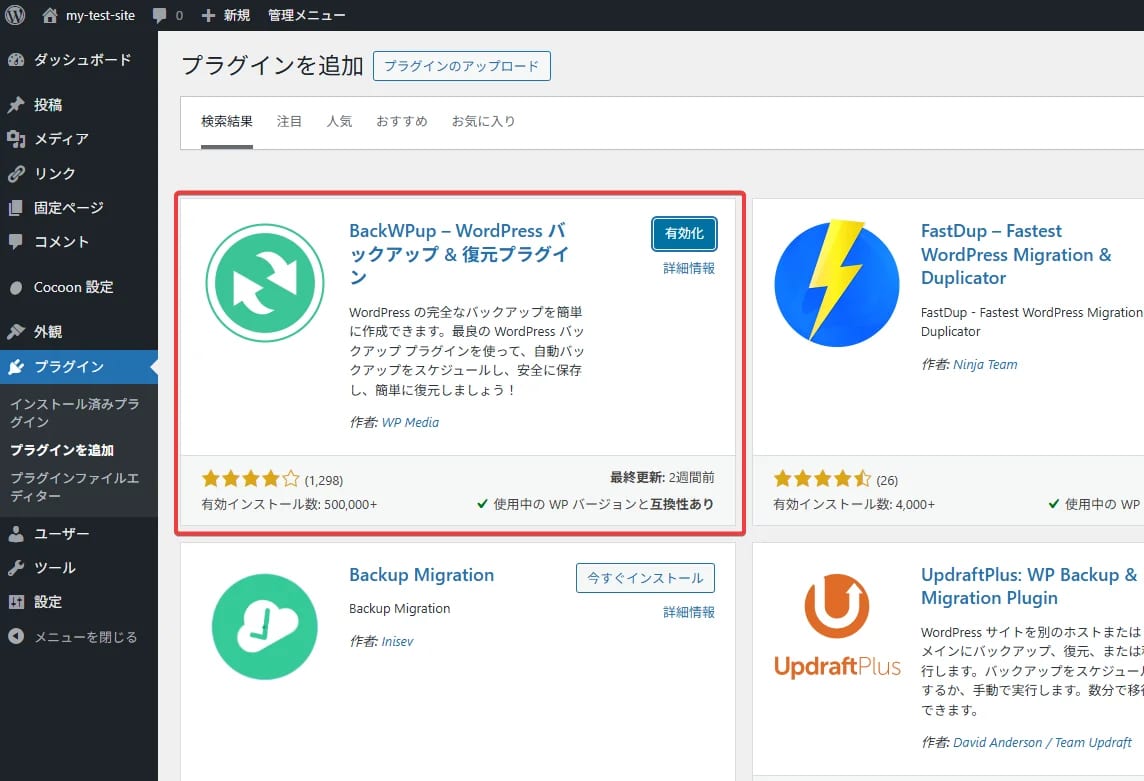The height and width of the screenshot is (781, 1144).
Task: Switch to the お気に入り tab
Action: coord(483,122)
